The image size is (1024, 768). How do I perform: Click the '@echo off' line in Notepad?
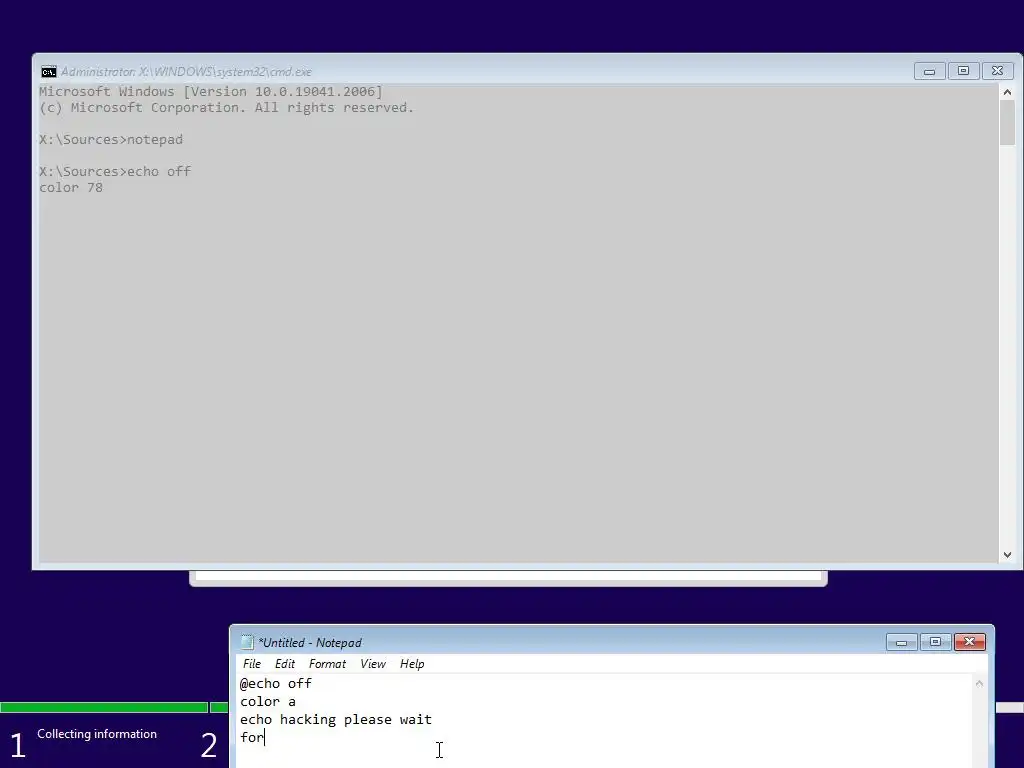[x=276, y=683]
